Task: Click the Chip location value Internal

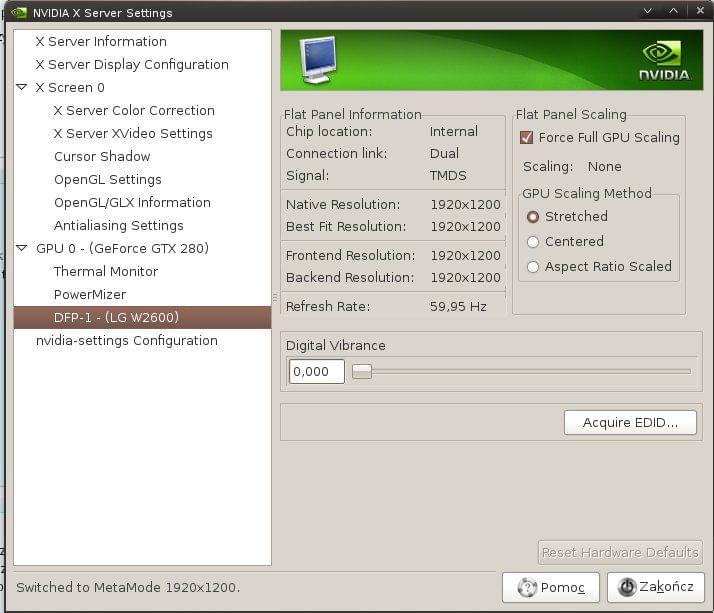Action: point(454,132)
